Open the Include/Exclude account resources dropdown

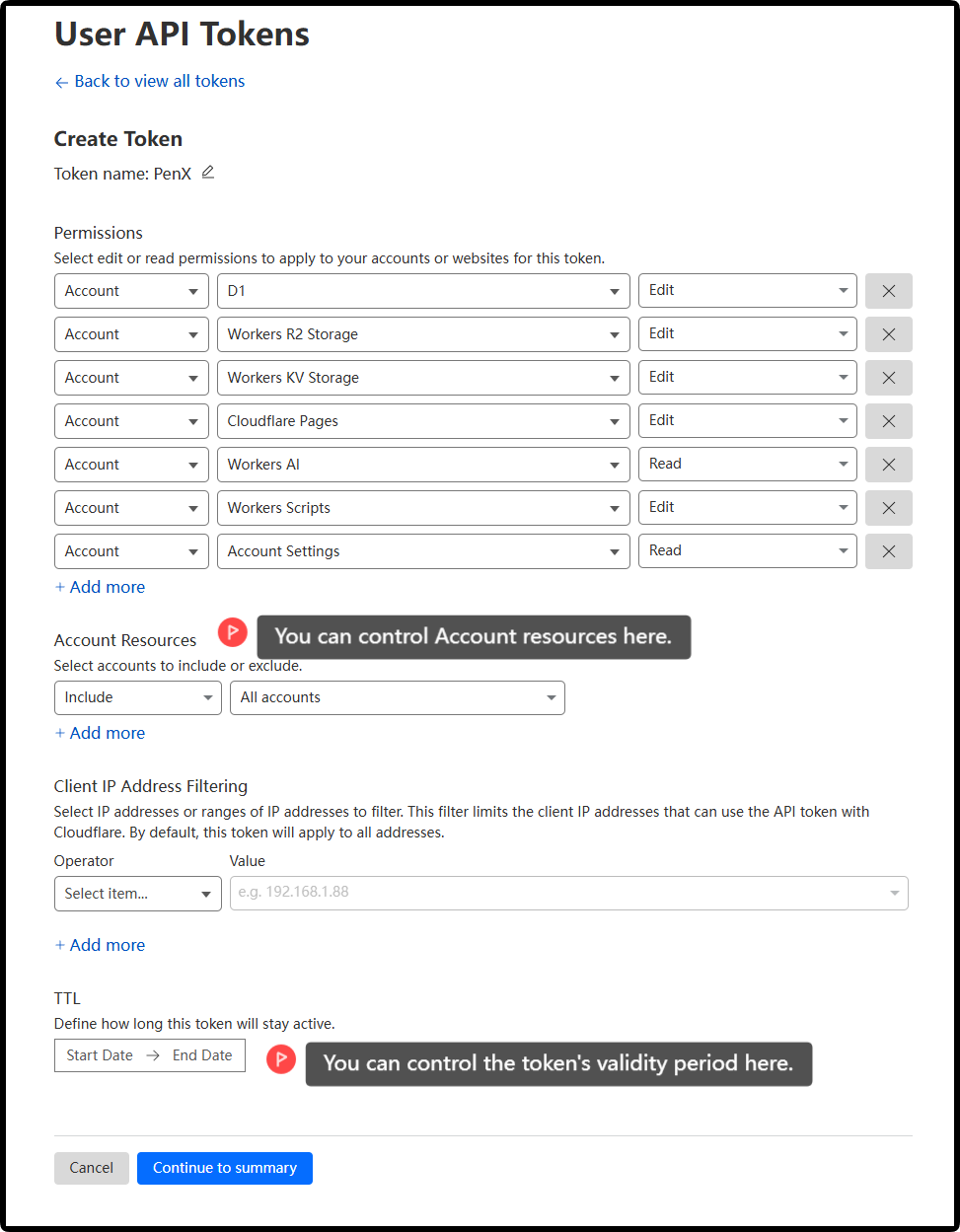pyautogui.click(x=137, y=697)
